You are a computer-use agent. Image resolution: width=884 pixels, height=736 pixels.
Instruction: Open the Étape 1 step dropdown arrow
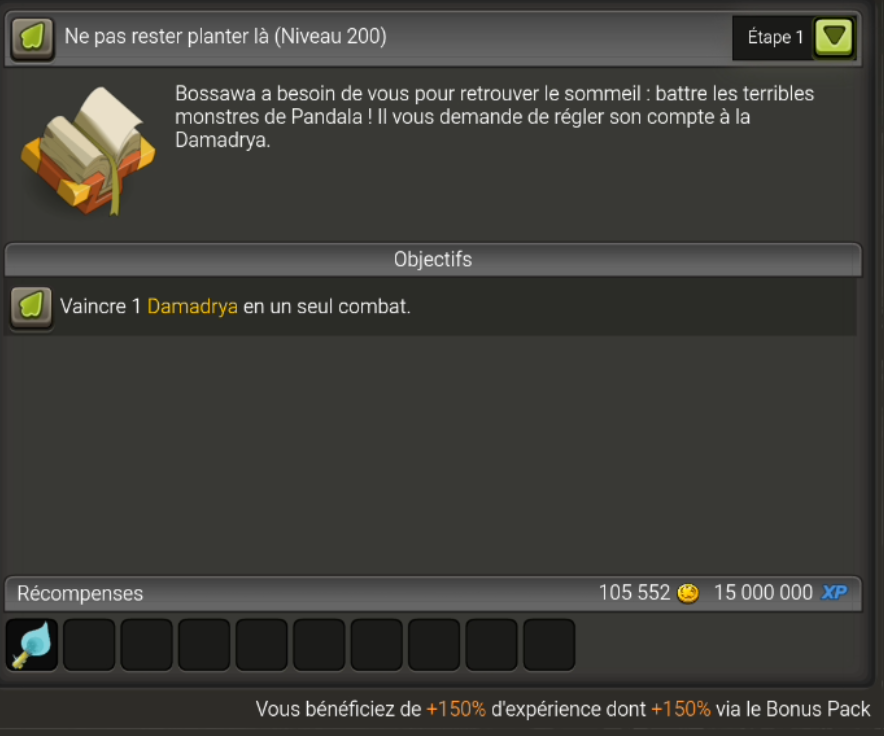tap(834, 37)
